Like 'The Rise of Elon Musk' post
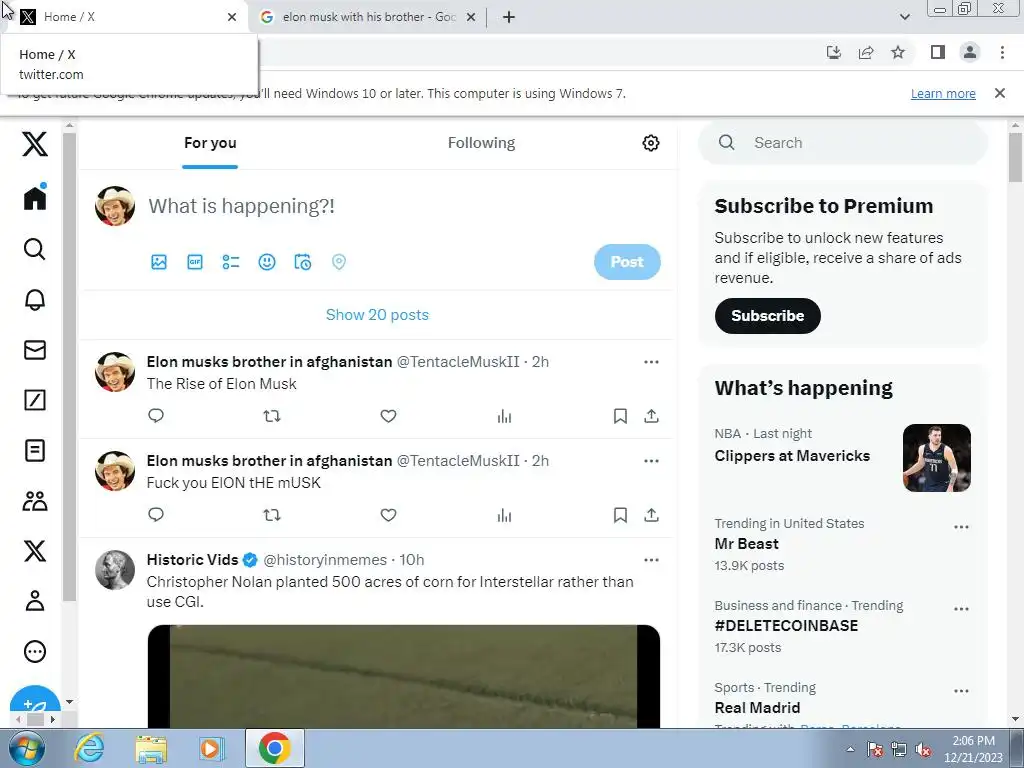 click(388, 416)
